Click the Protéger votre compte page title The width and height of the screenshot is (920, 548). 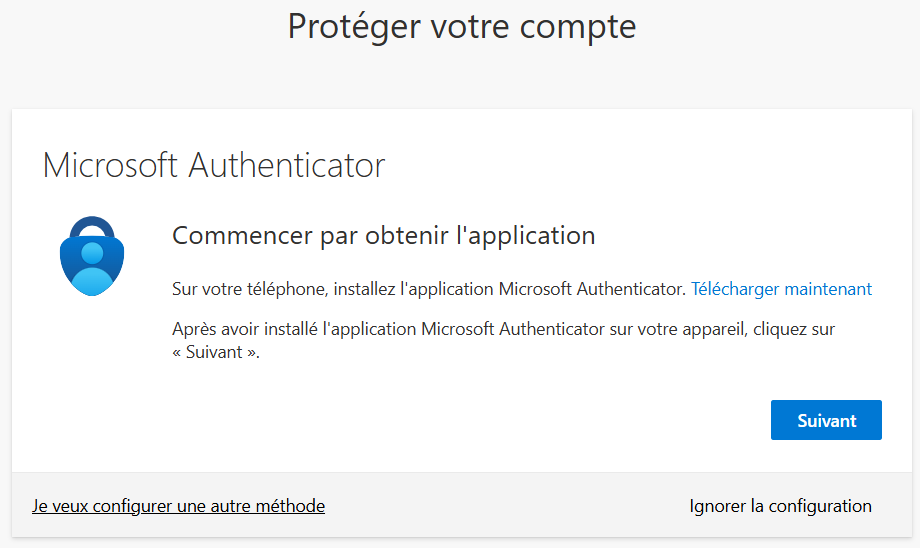(461, 26)
